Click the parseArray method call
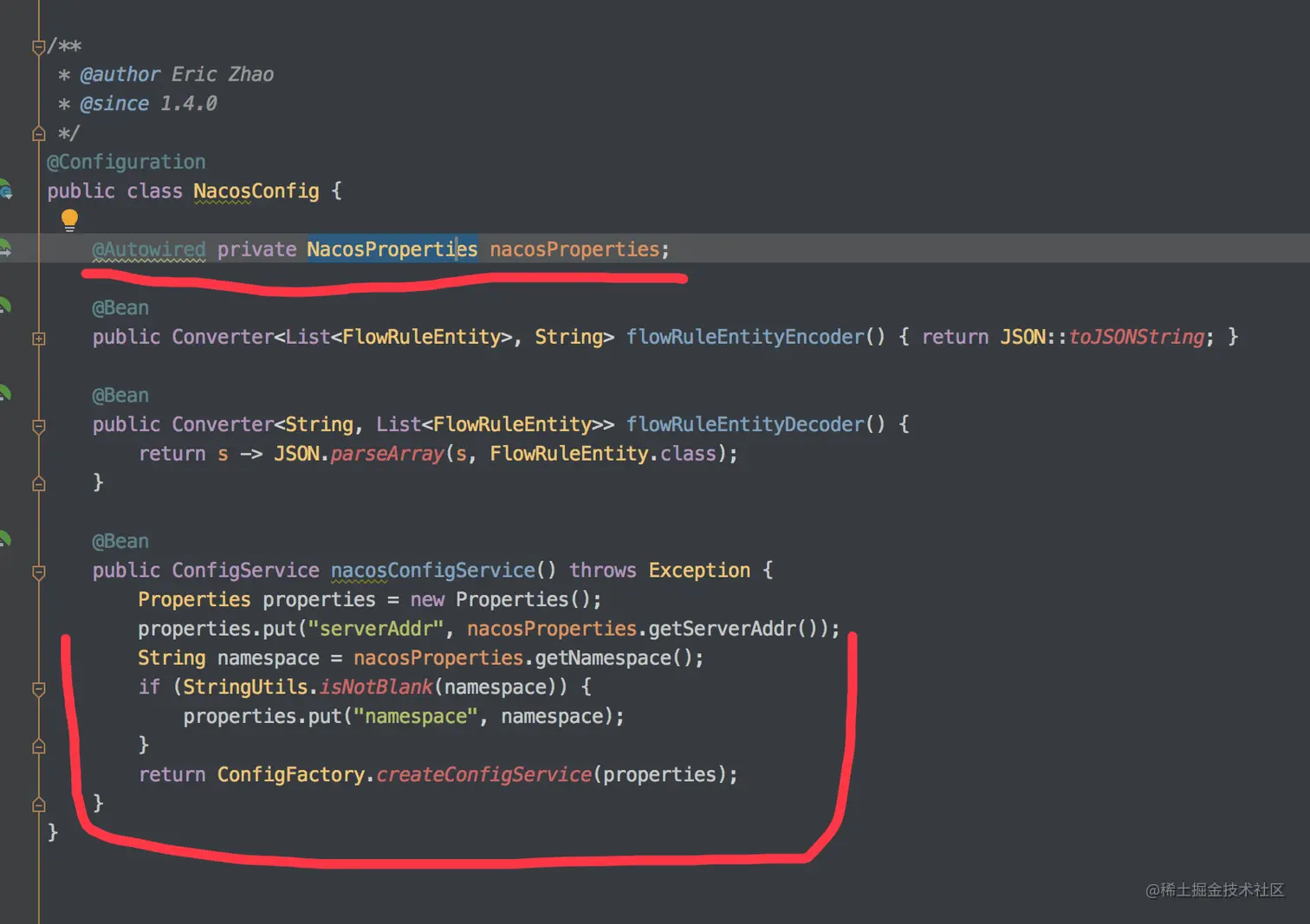Viewport: 1310px width, 924px height. 387,454
